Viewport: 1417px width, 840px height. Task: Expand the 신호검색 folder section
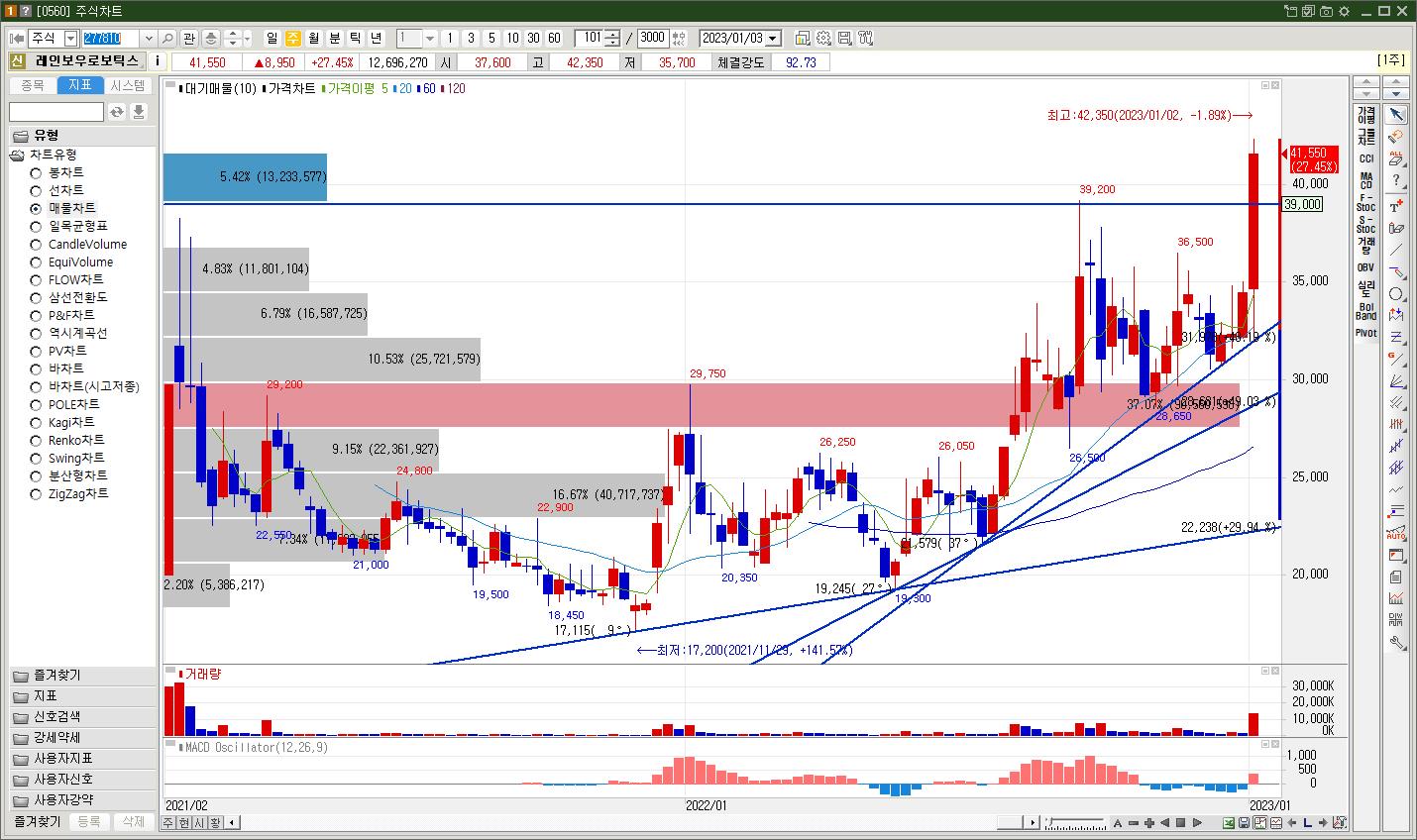click(x=83, y=716)
